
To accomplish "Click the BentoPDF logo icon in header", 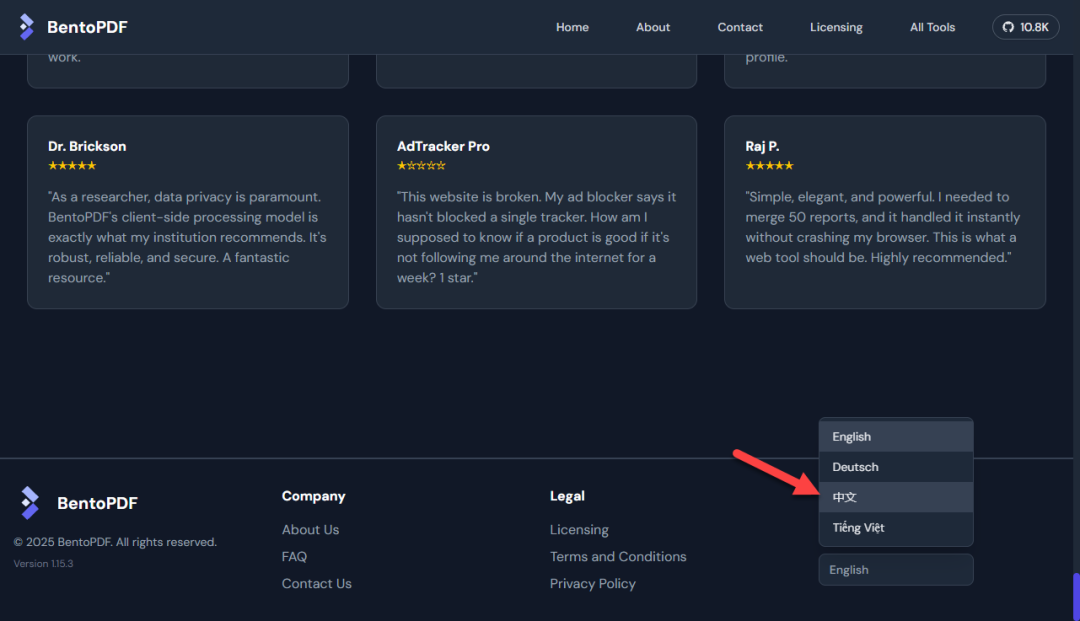I will coord(27,27).
